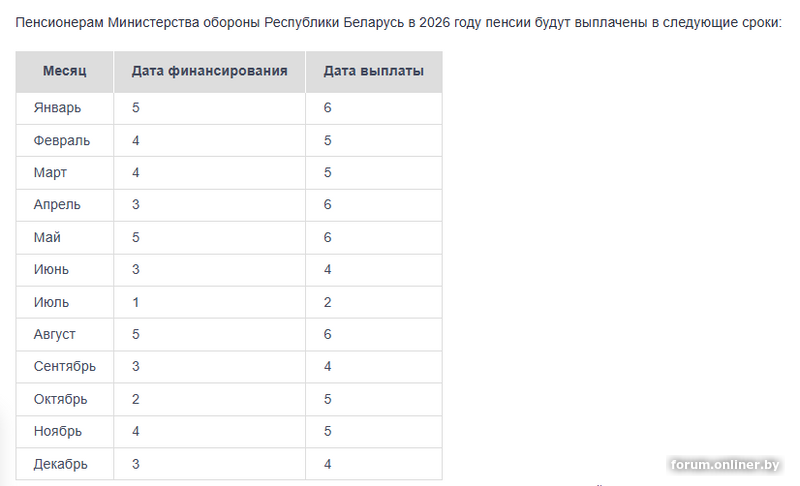
Task: Click the "Апрель" row label
Action: point(57,205)
